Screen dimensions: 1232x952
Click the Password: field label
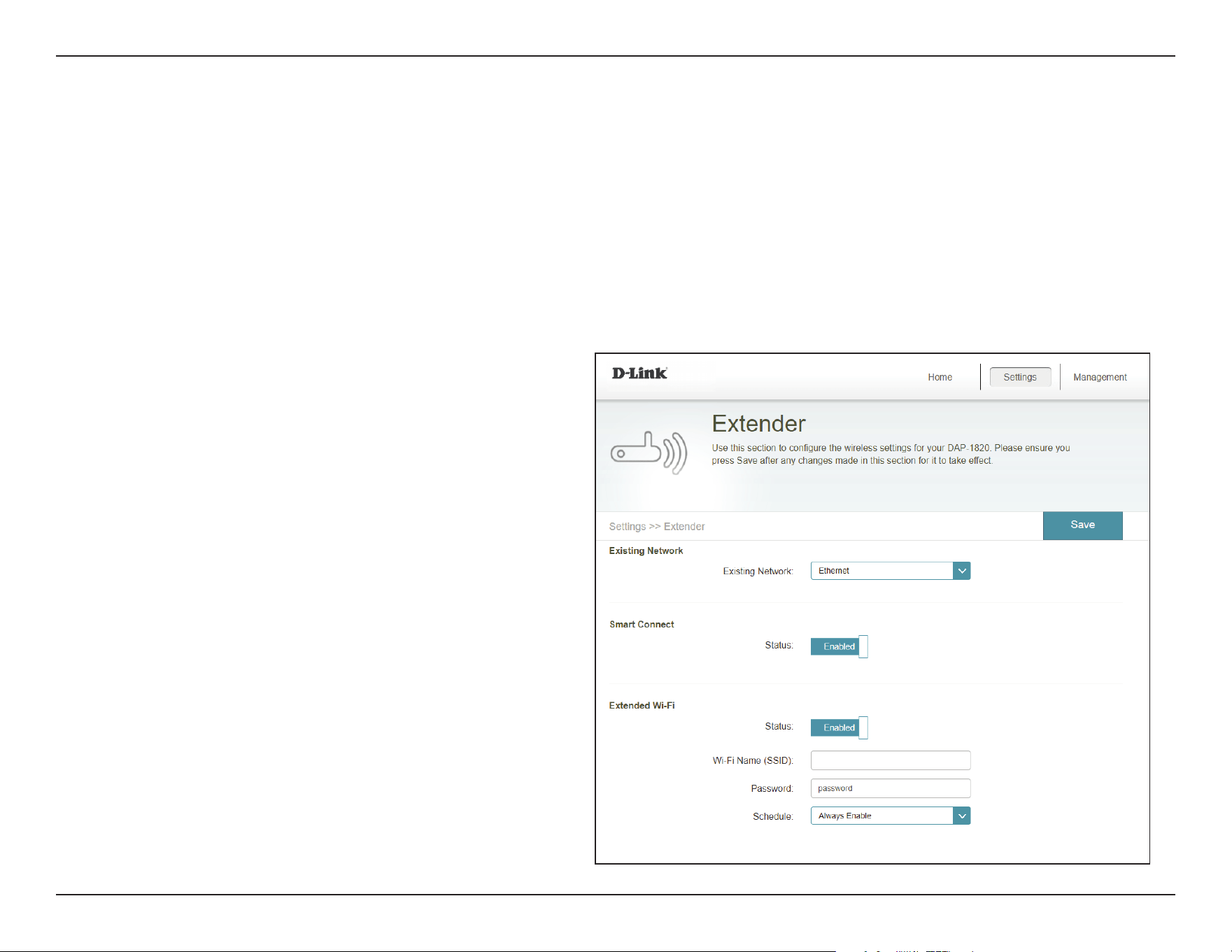pyautogui.click(x=772, y=788)
